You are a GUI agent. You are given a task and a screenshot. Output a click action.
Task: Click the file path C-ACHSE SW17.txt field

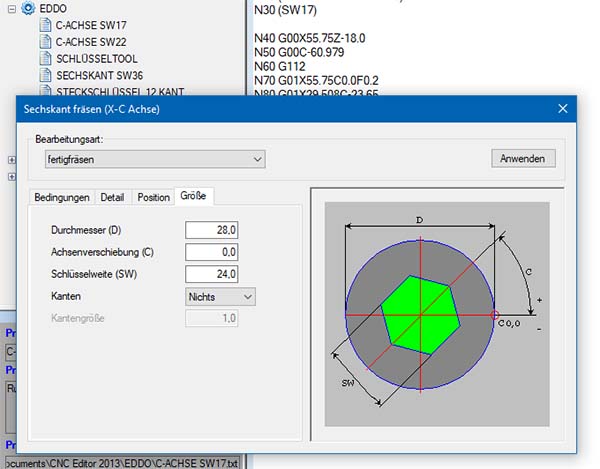coord(122,463)
